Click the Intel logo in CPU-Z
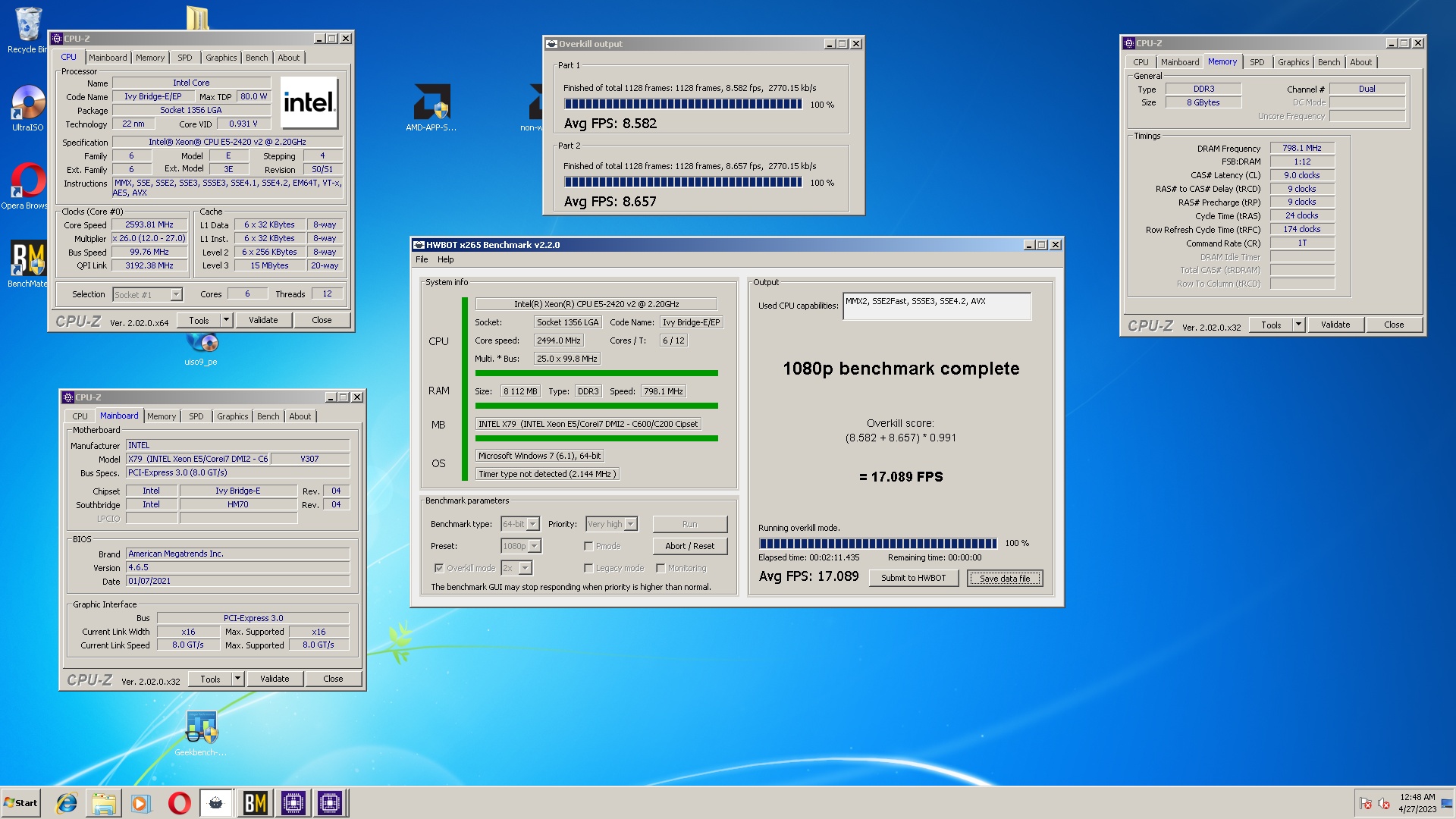1456x819 pixels. 309,102
